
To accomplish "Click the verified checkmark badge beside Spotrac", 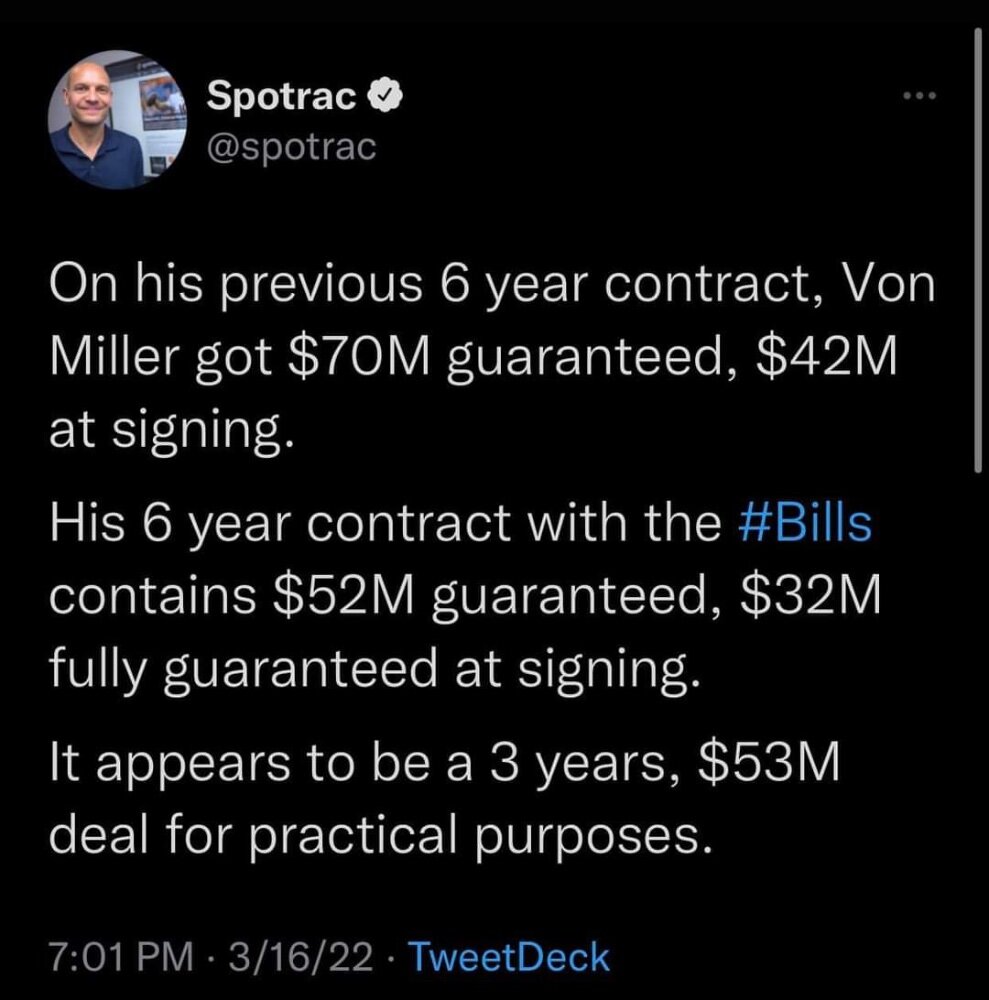I will 385,96.
